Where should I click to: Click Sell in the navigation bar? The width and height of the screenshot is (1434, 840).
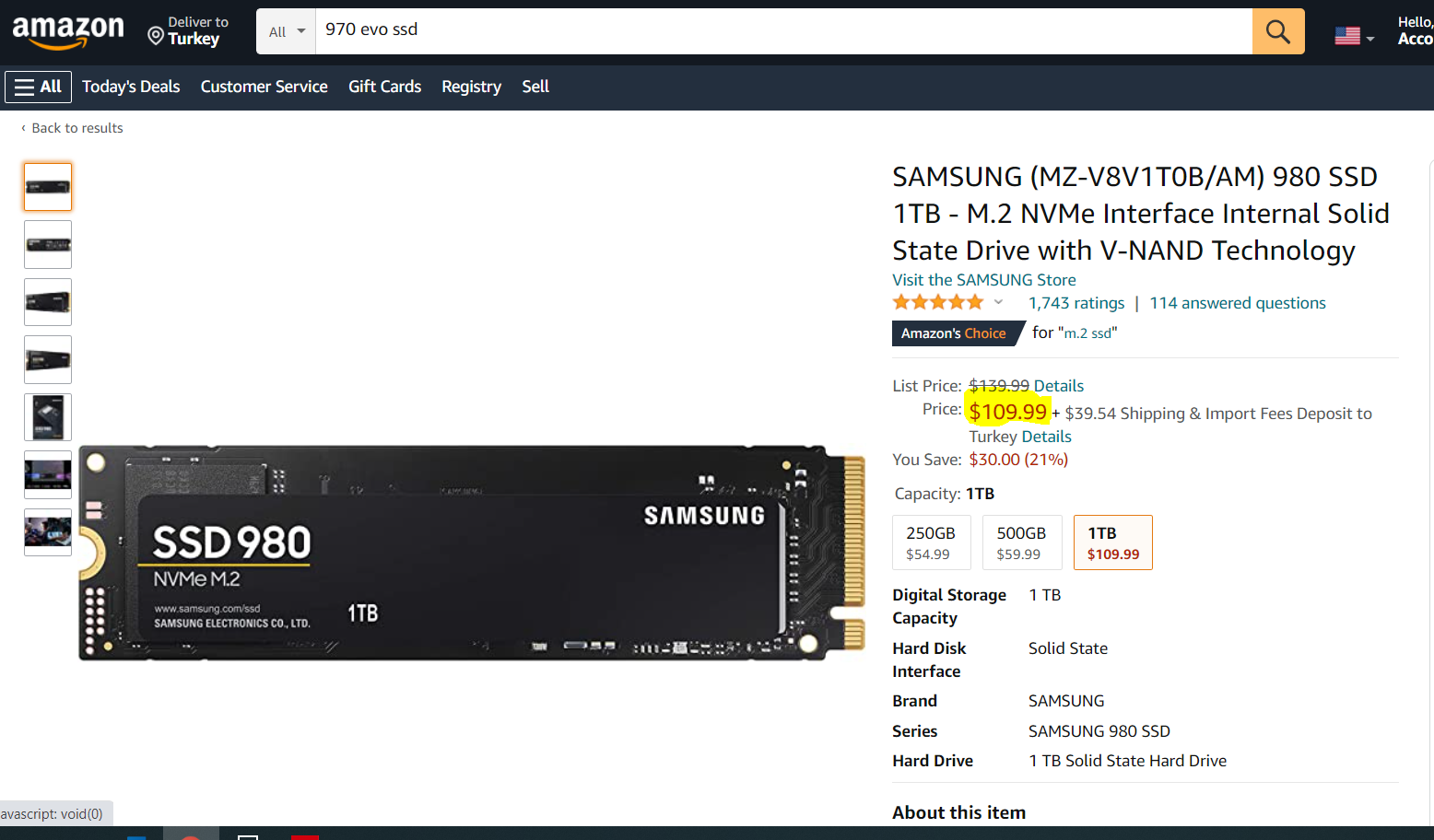(x=535, y=87)
